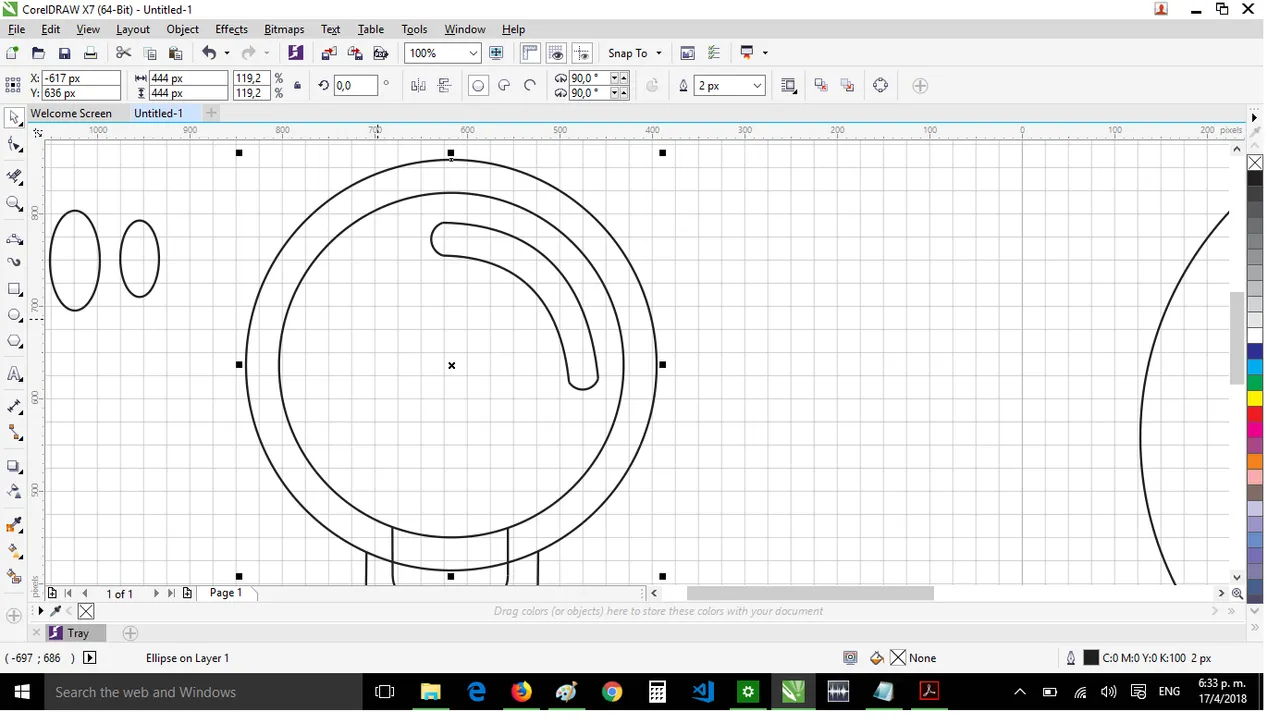Click the horizontal scrollbar thumb
The image size is (1280, 721).
pos(810,593)
